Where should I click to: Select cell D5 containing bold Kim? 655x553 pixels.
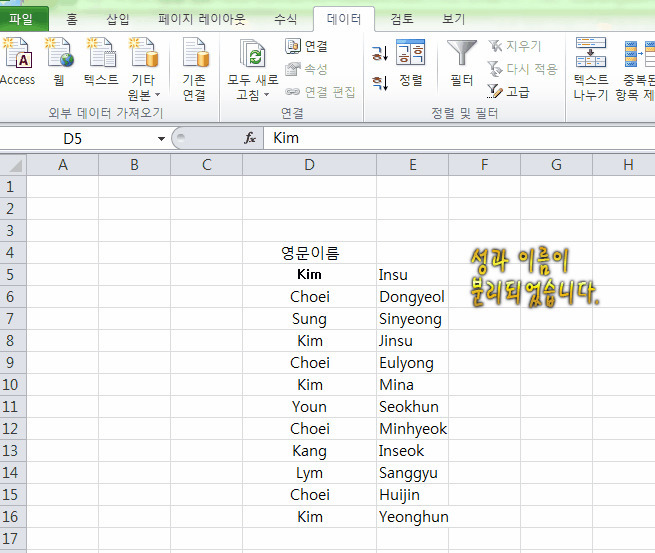pyautogui.click(x=310, y=274)
